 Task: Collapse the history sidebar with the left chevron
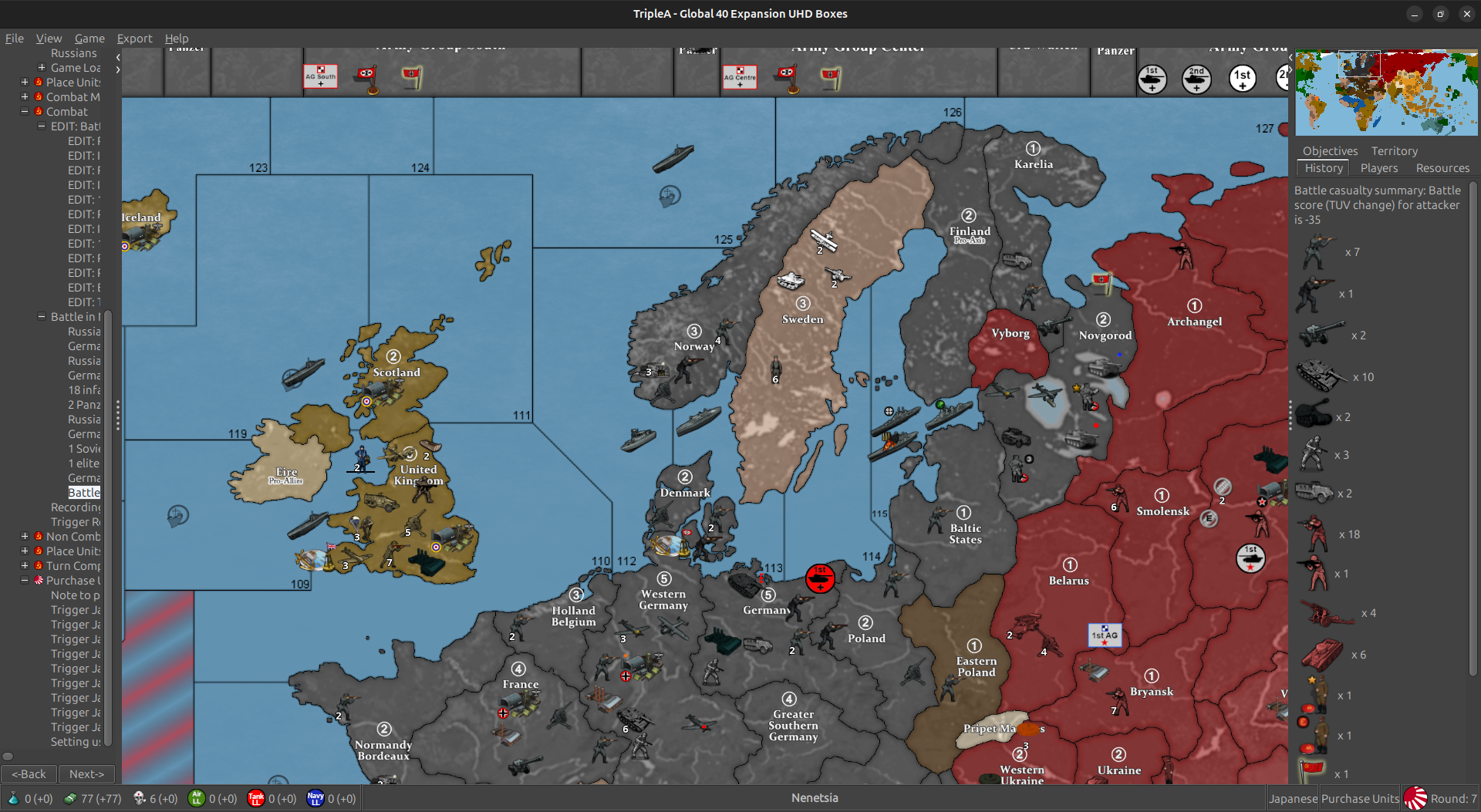(117, 56)
